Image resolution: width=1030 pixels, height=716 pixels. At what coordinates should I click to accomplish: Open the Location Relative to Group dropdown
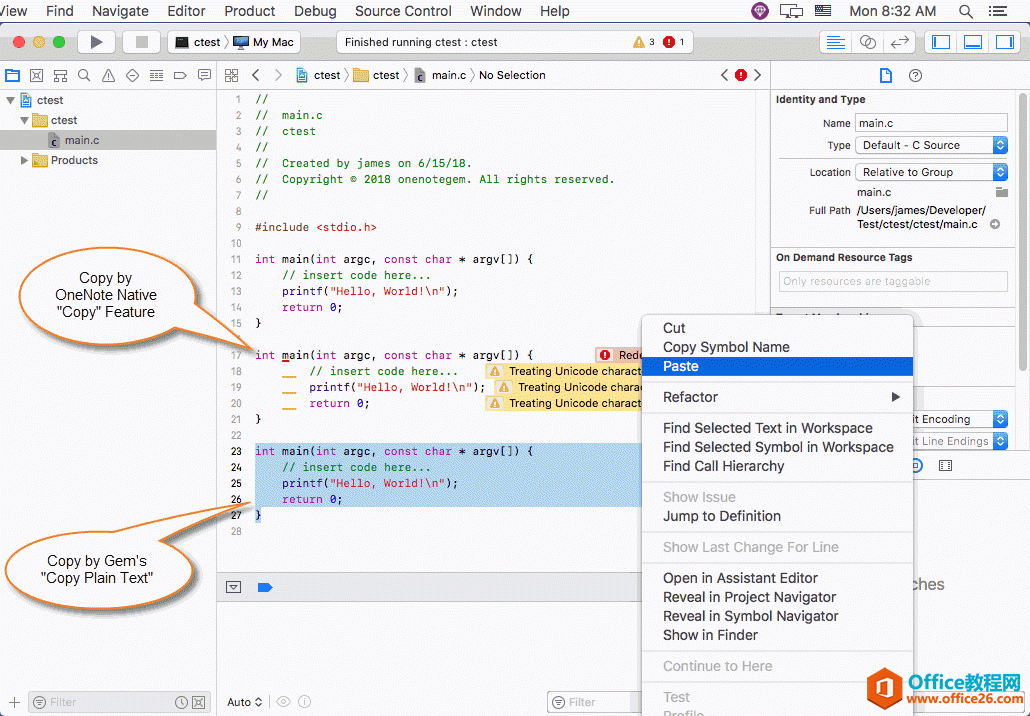pyautogui.click(x=931, y=172)
